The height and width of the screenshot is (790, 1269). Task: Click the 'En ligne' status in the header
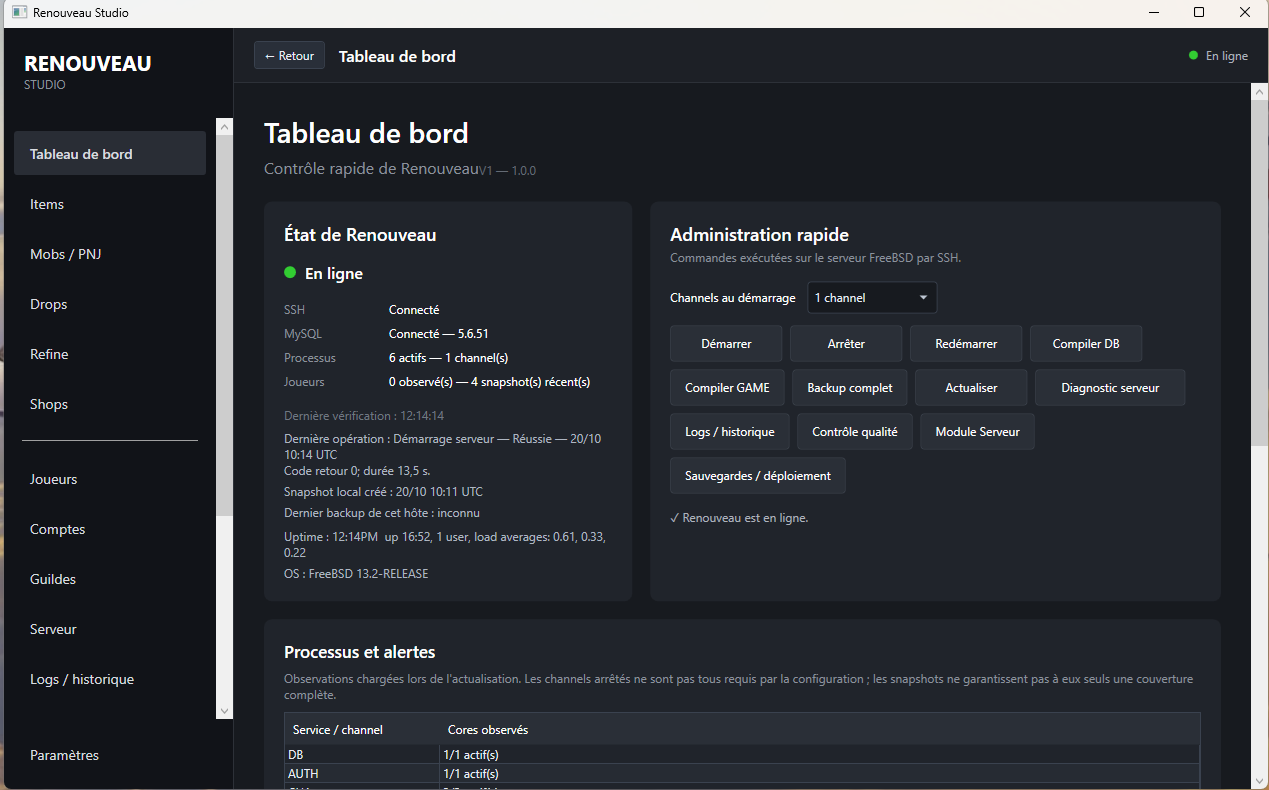click(x=1219, y=56)
